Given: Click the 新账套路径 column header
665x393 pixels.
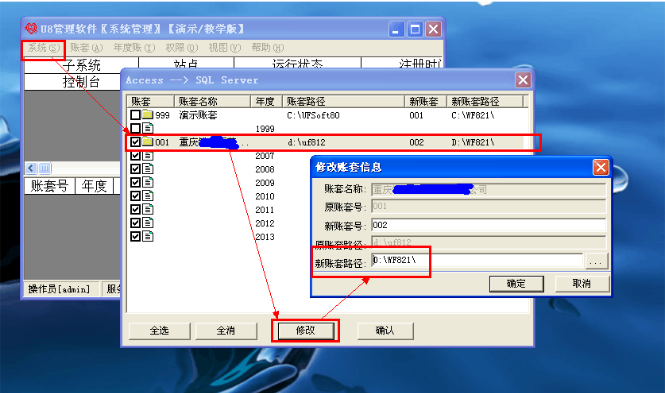Looking at the screenshot, I should pyautogui.click(x=485, y=101).
